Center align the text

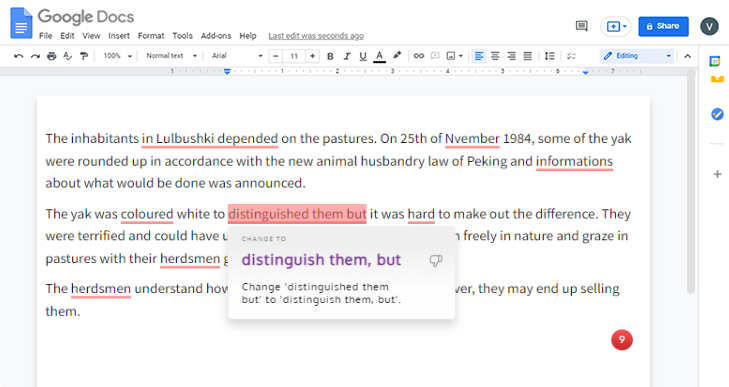coord(495,56)
